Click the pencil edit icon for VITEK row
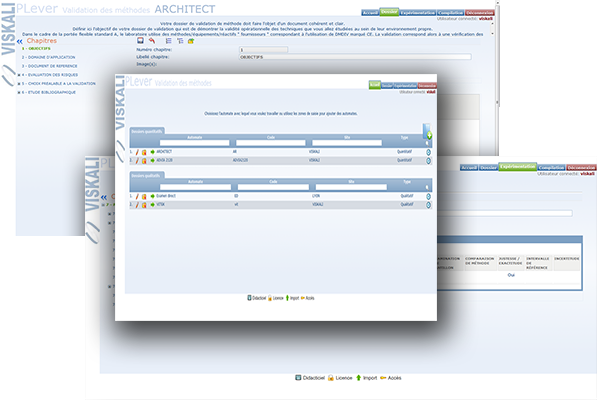This screenshot has height=400, width=597. point(137,205)
